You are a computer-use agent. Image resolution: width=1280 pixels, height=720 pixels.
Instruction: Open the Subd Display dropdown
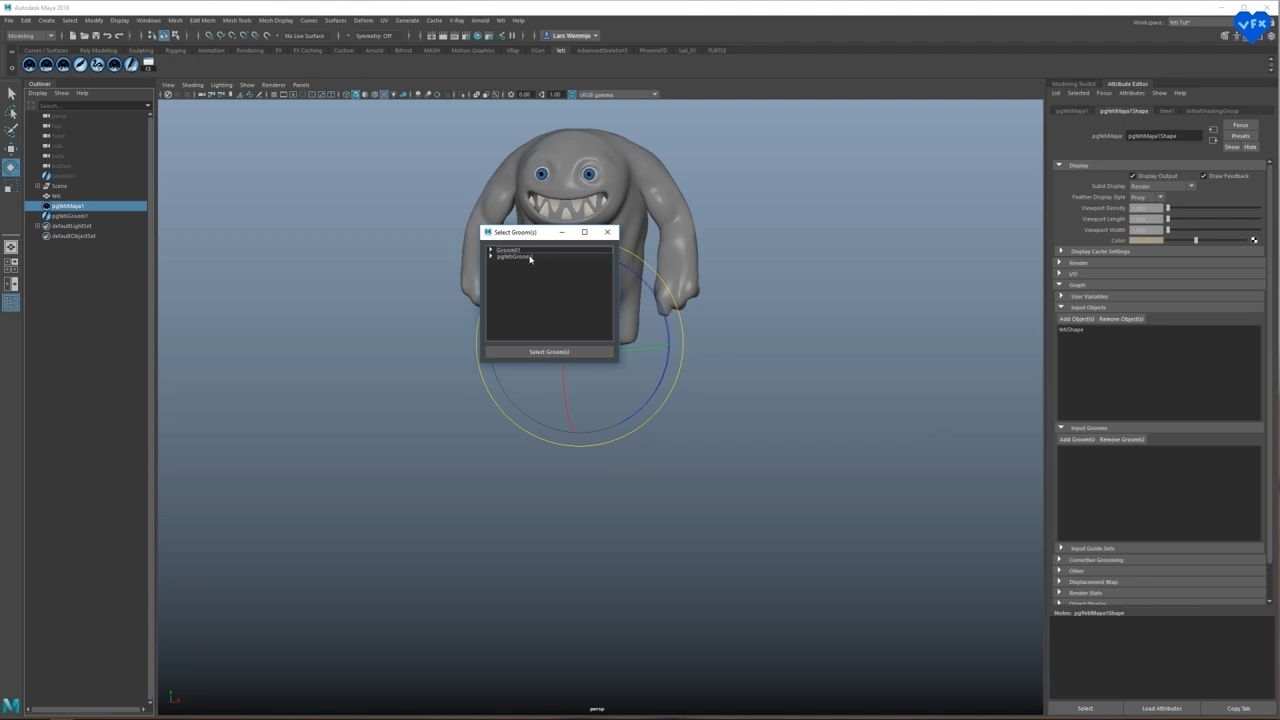(1162, 186)
